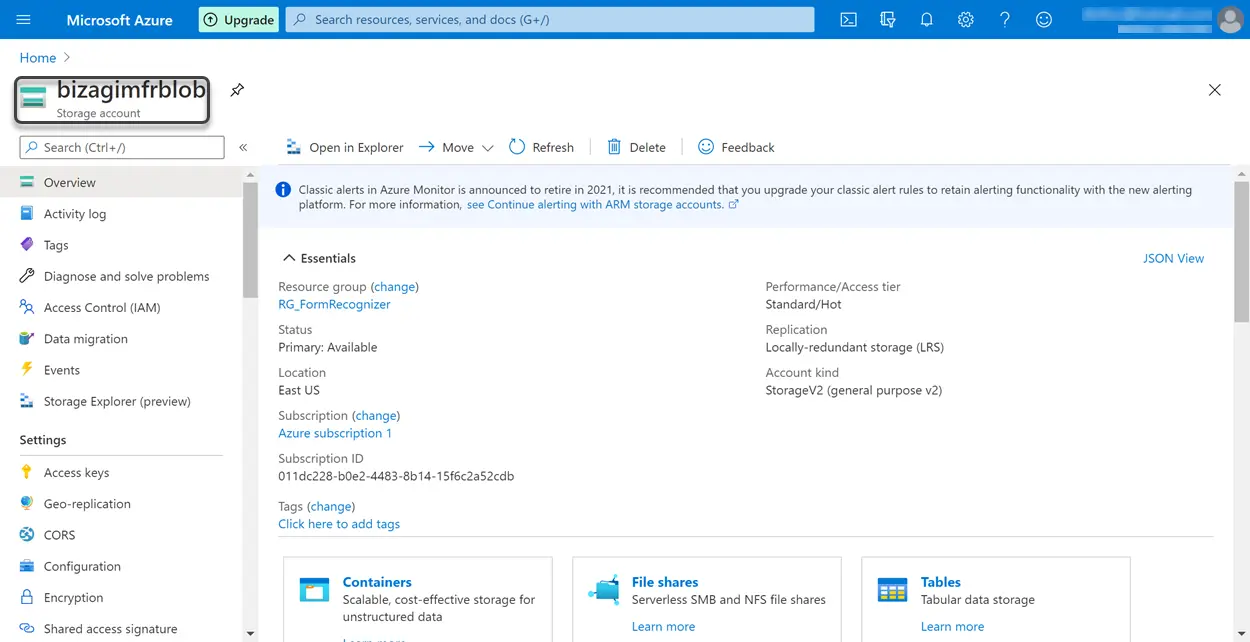The image size is (1250, 642).
Task: Click the Upgrade button
Action: pos(239,19)
